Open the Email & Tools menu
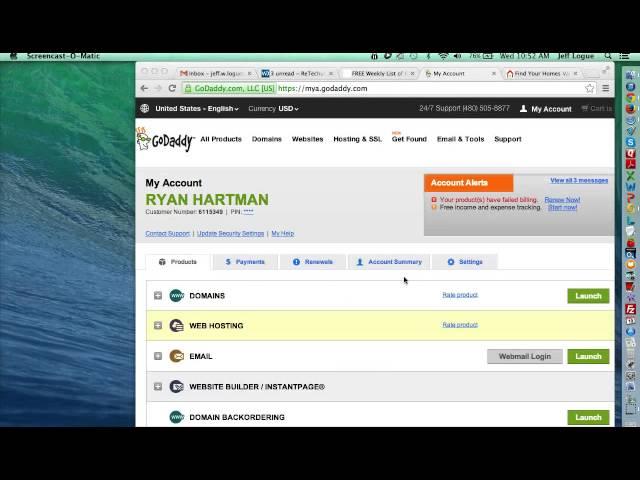 click(x=460, y=139)
